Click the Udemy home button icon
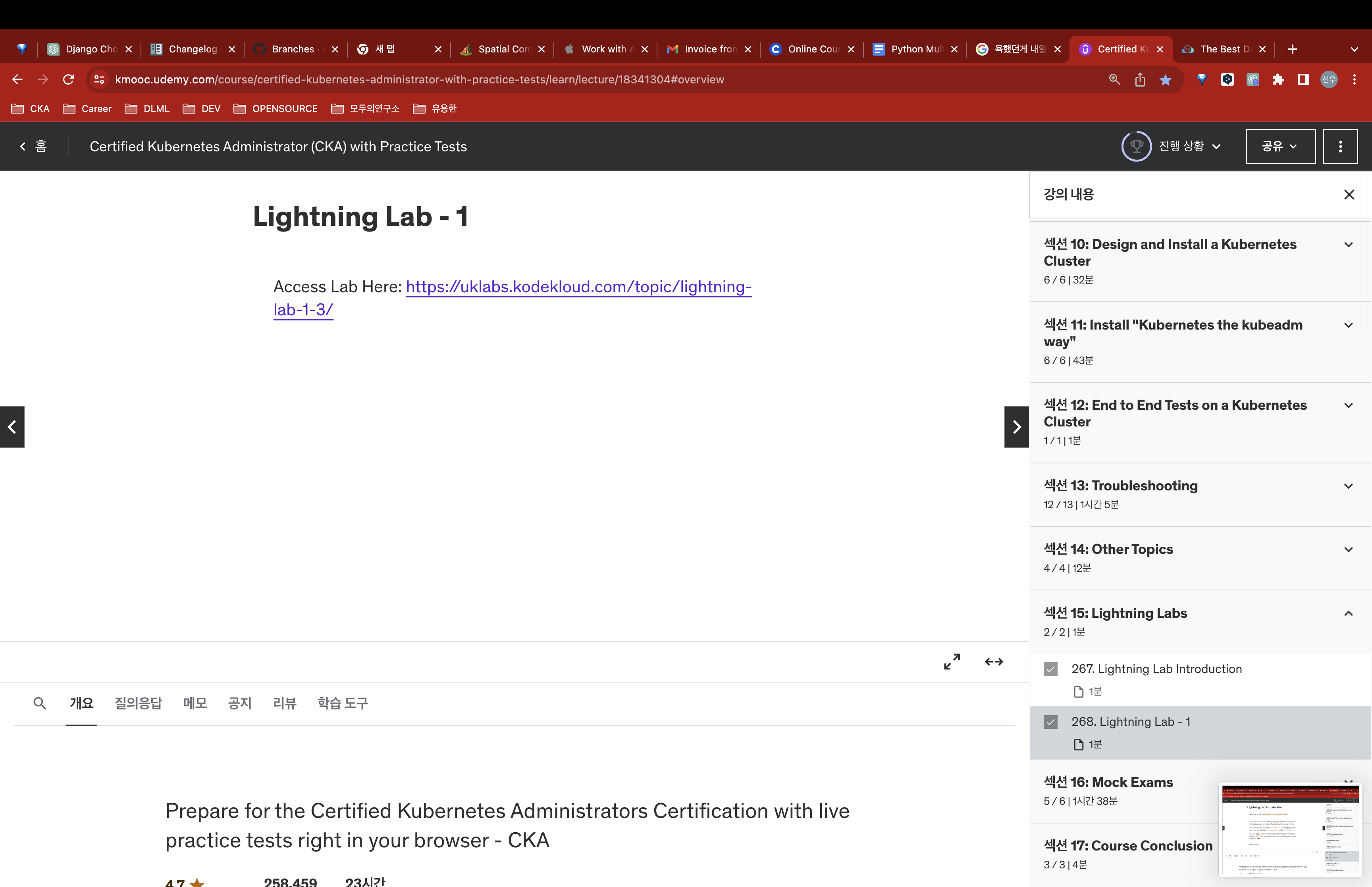 41,146
